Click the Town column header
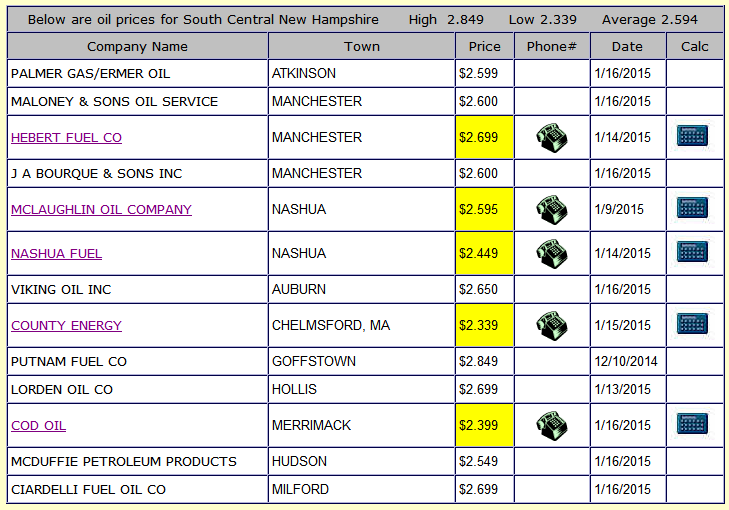Screen dimensions: 729x510 [362, 46]
